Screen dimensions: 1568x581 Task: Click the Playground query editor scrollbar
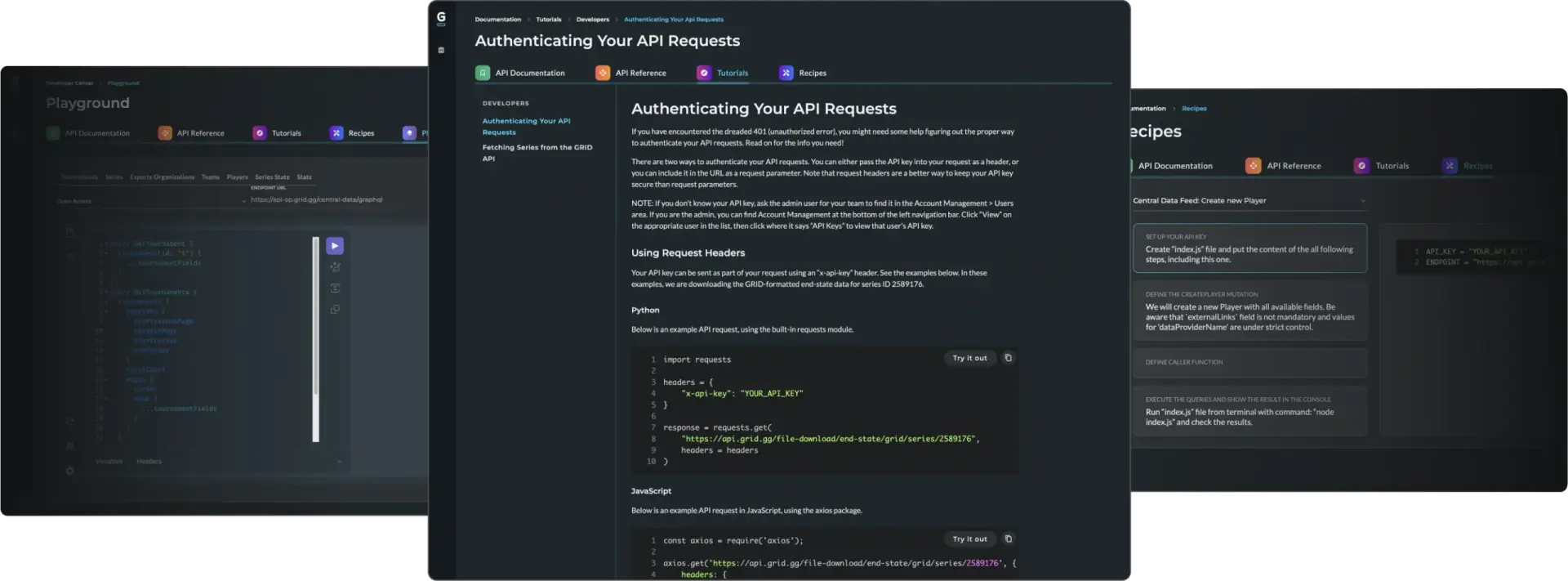(x=315, y=339)
